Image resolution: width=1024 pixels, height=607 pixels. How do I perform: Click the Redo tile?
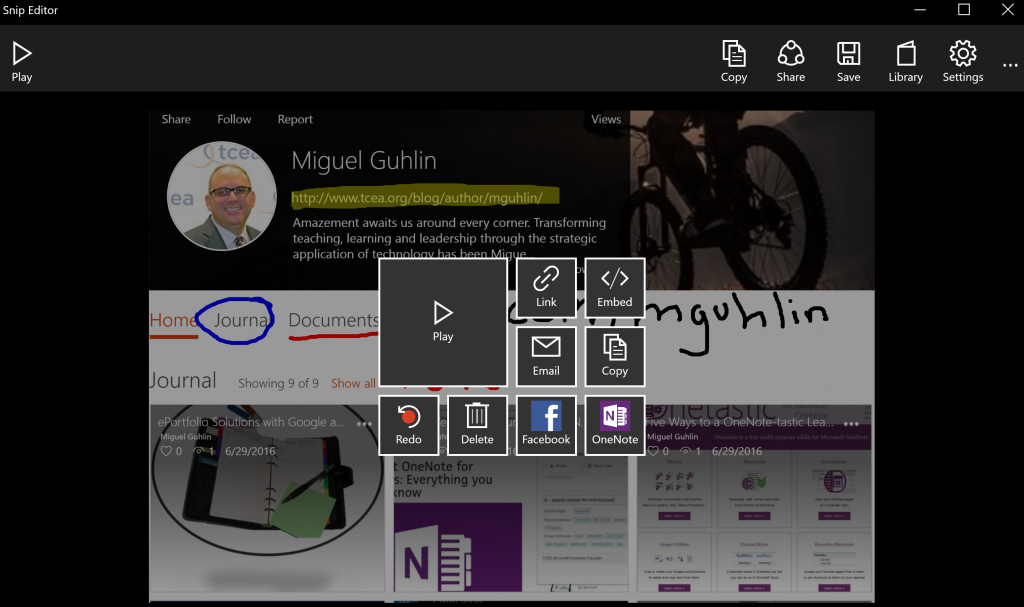click(408, 425)
